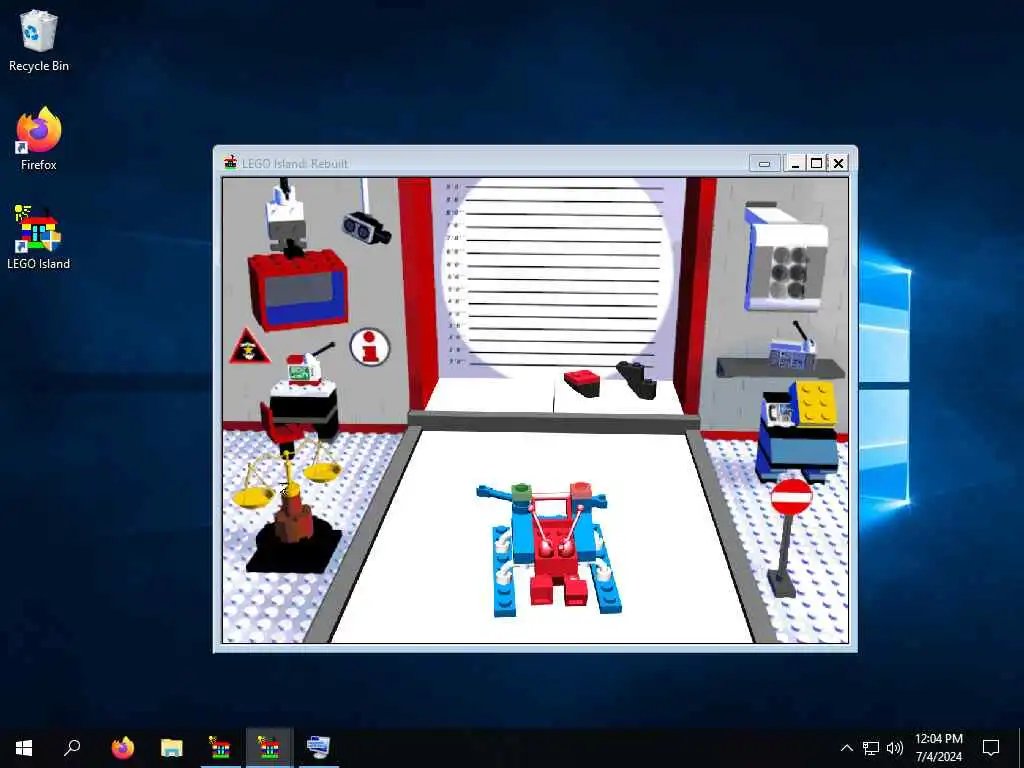The width and height of the screenshot is (1024, 768).
Task: Switch to the active LEGO Island taskbar window
Action: 269,748
